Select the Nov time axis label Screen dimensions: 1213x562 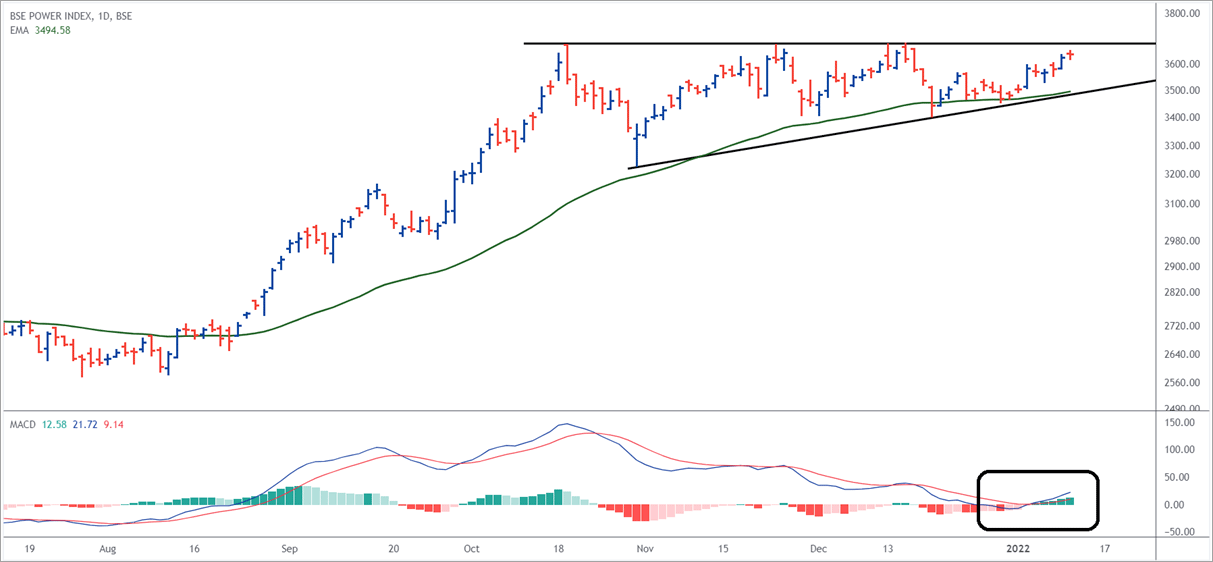click(x=645, y=549)
